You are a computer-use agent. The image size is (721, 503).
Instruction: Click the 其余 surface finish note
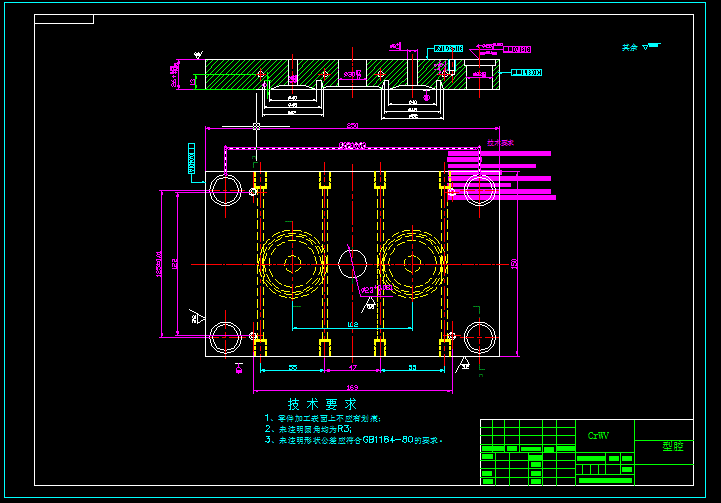629,47
